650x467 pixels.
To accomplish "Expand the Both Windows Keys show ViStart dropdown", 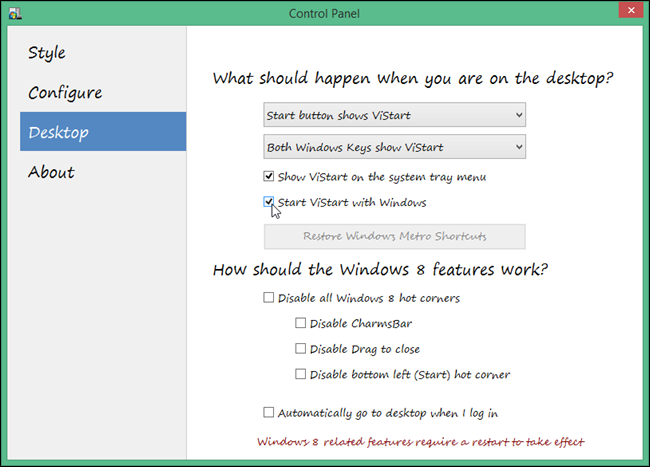I will tap(394, 147).
